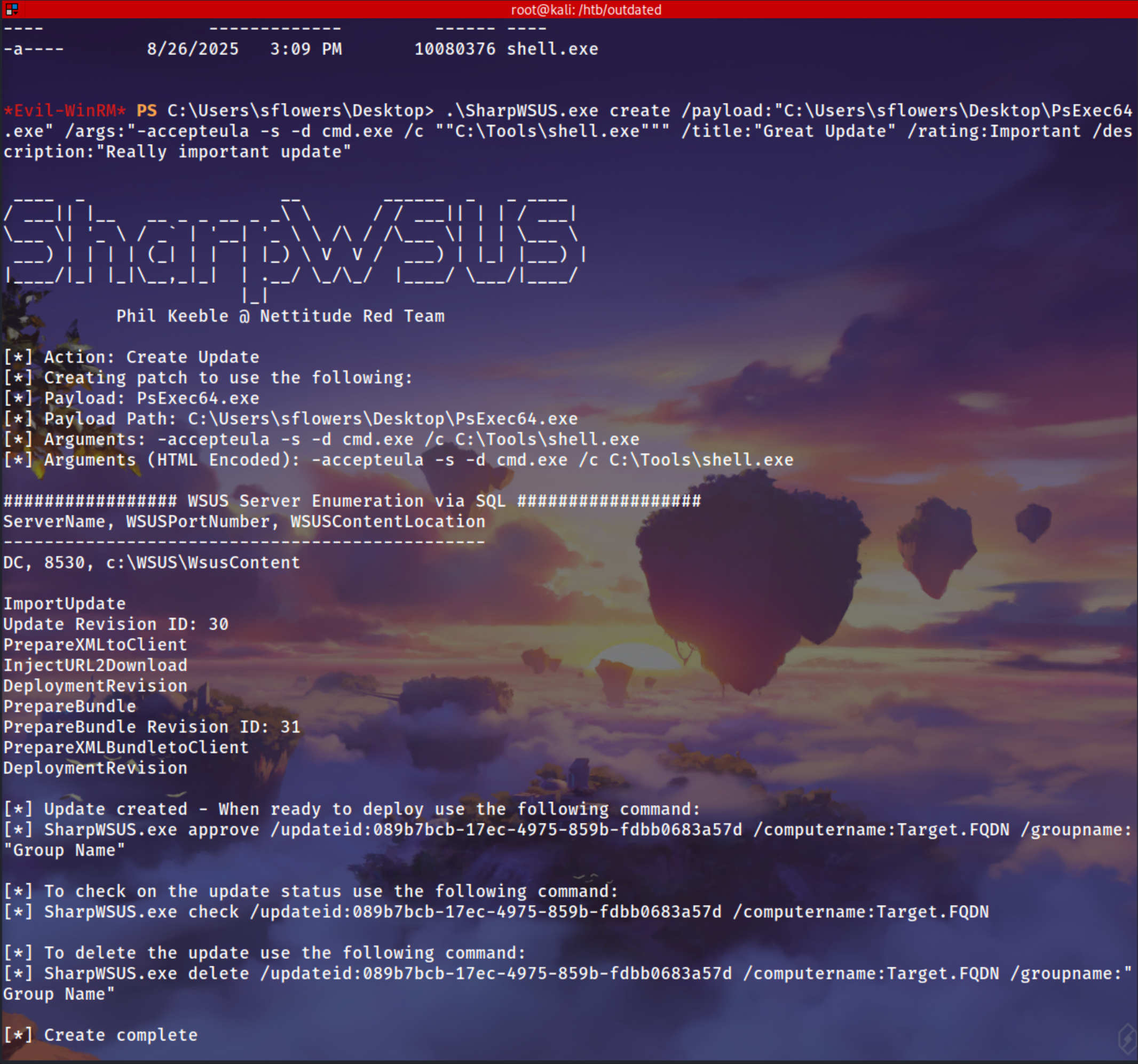Click the DC, 8530, c:\WSUS\WsusContent row
This screenshot has width=1138, height=1064.
coord(151,562)
